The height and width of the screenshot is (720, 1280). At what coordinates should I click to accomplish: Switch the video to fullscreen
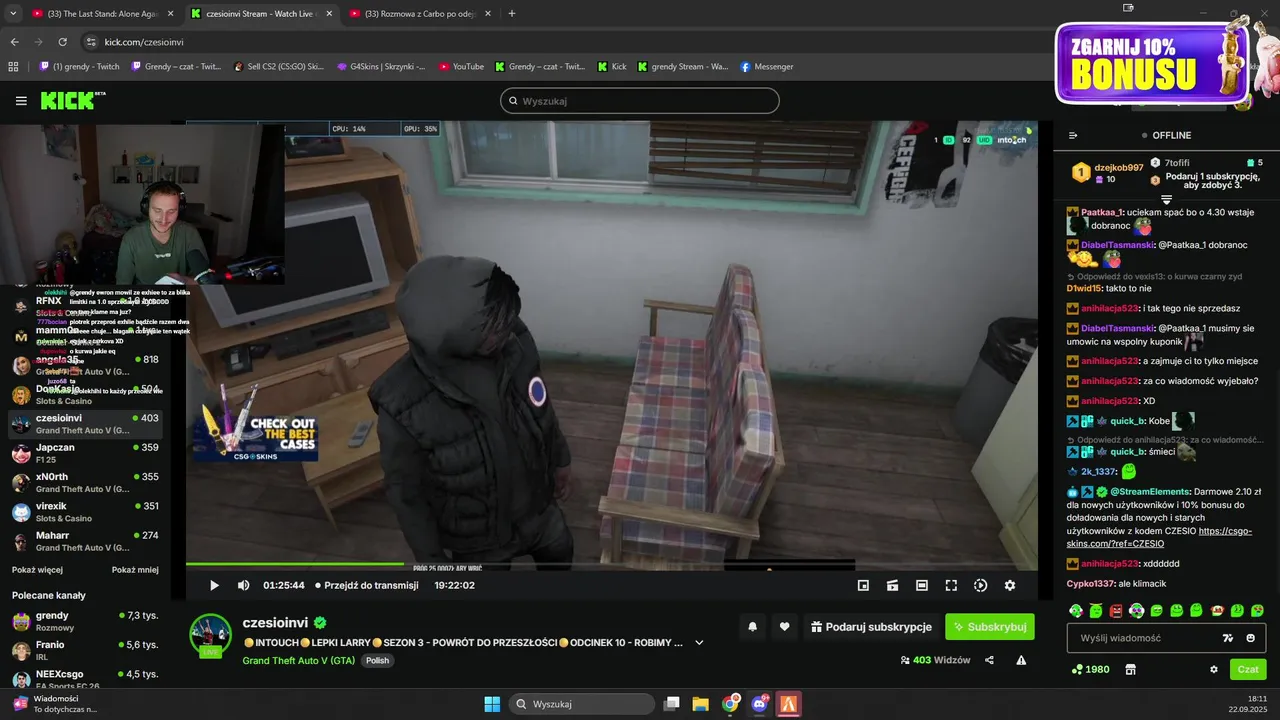[x=951, y=585]
